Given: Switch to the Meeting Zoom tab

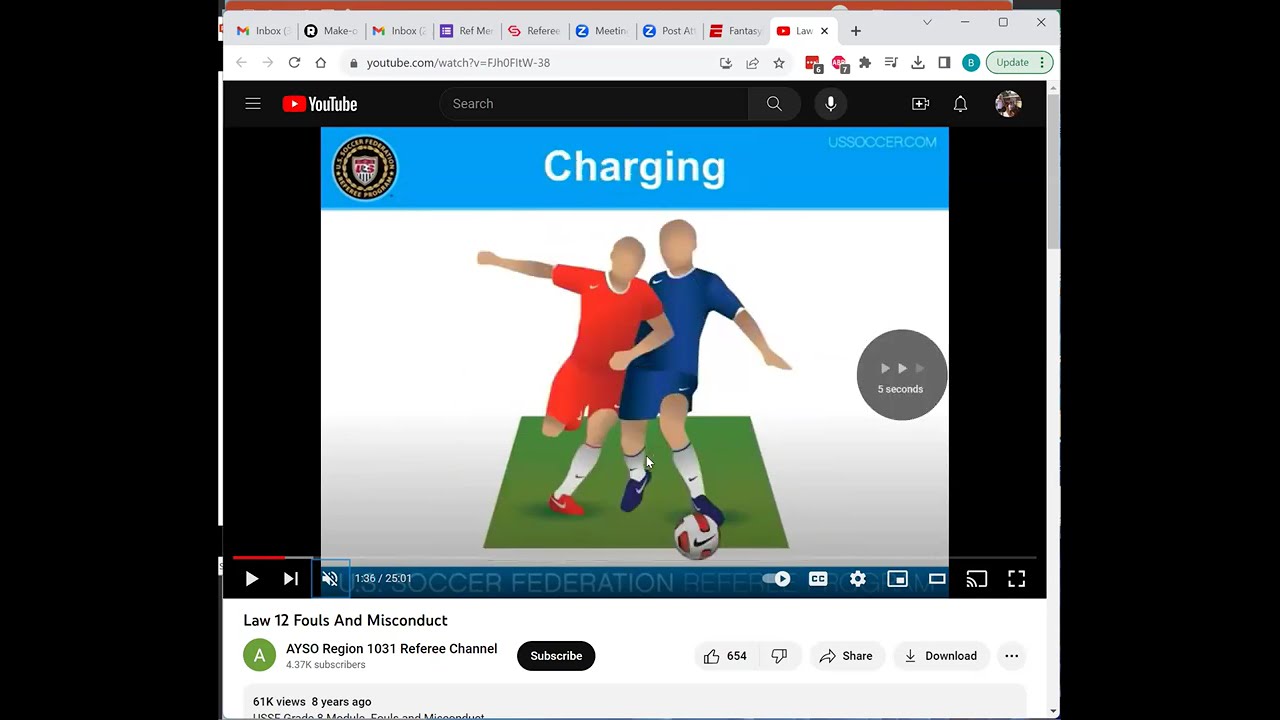Looking at the screenshot, I should pos(603,31).
